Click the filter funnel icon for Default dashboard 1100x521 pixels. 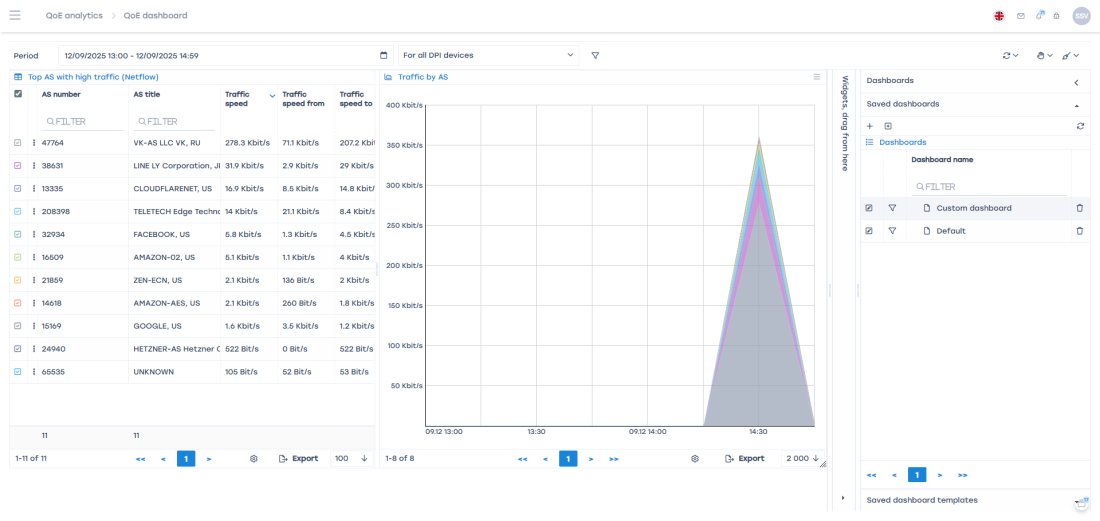click(892, 231)
